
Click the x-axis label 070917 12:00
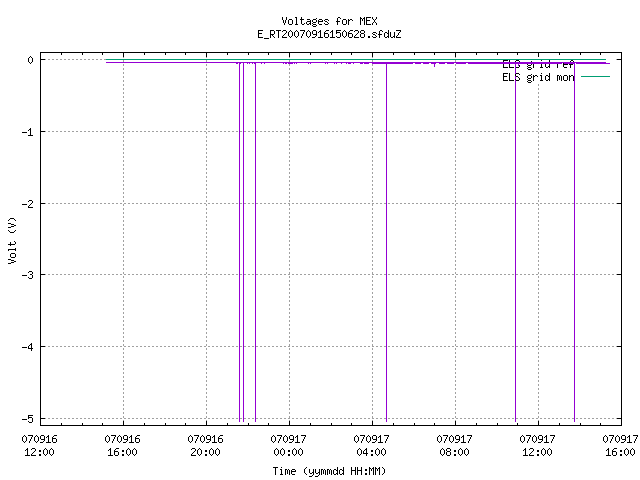point(537,446)
